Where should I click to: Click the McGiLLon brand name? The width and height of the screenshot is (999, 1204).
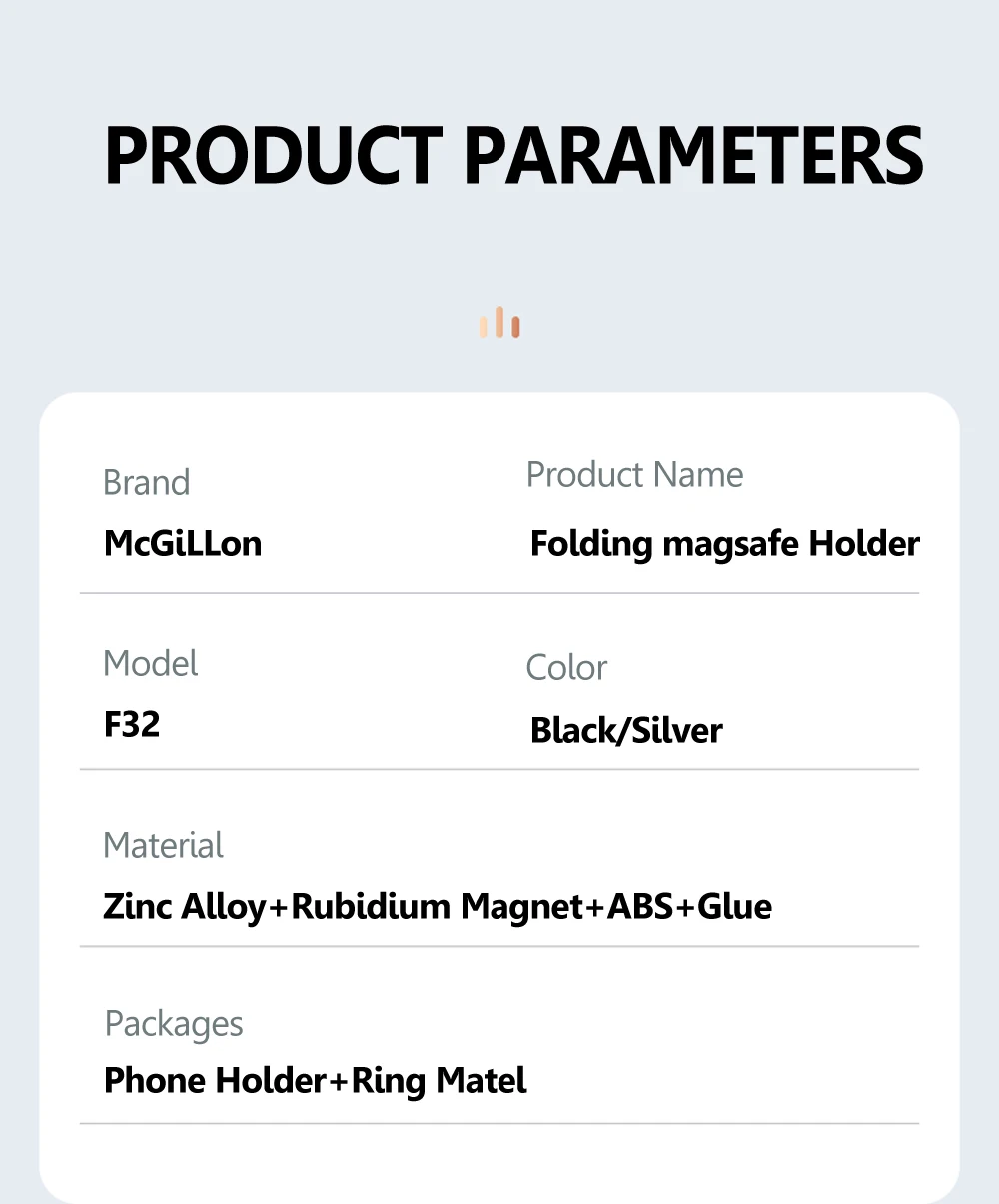click(x=183, y=544)
